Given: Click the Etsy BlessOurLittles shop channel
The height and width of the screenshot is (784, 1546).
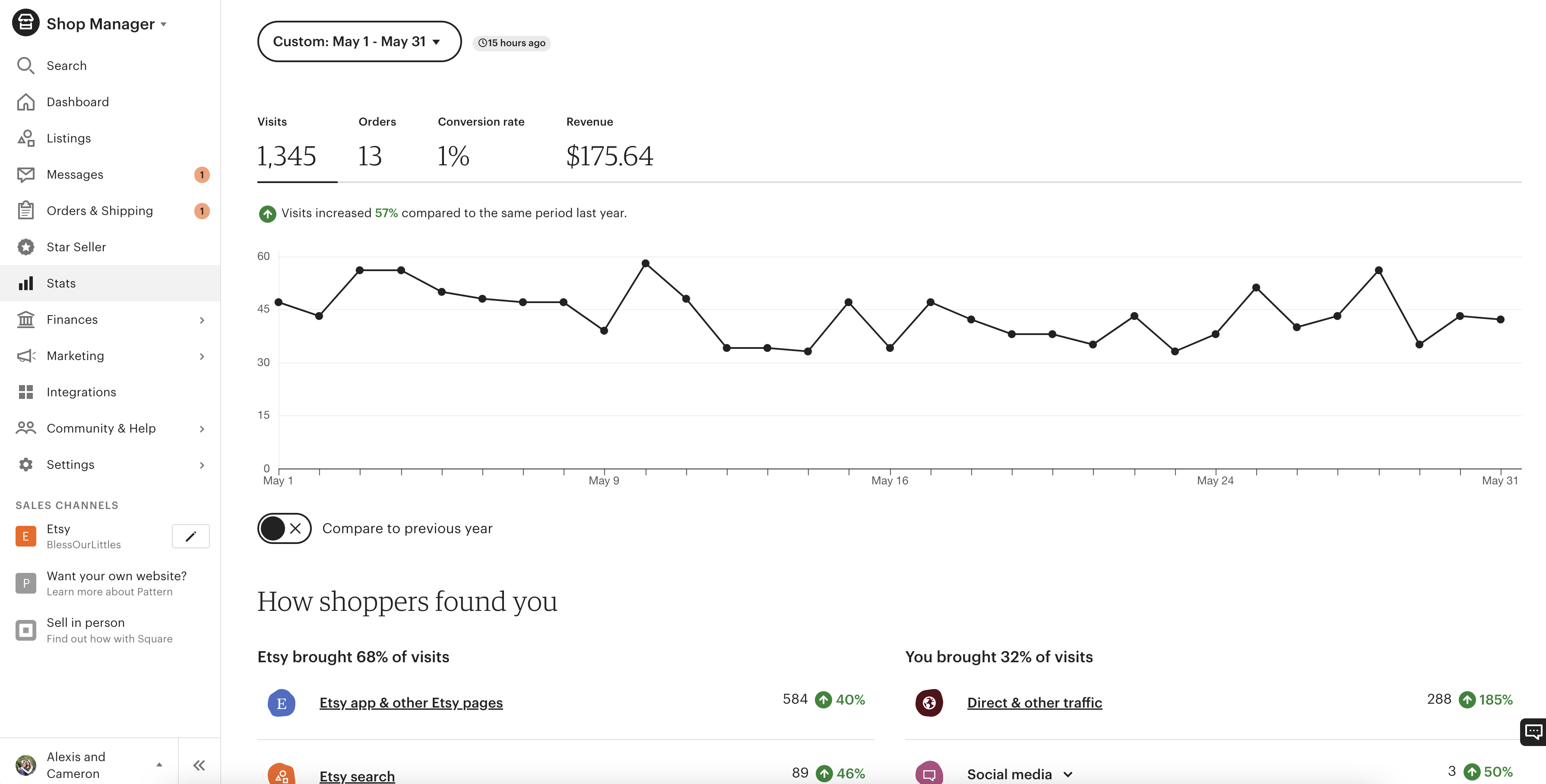Looking at the screenshot, I should pyautogui.click(x=84, y=536).
